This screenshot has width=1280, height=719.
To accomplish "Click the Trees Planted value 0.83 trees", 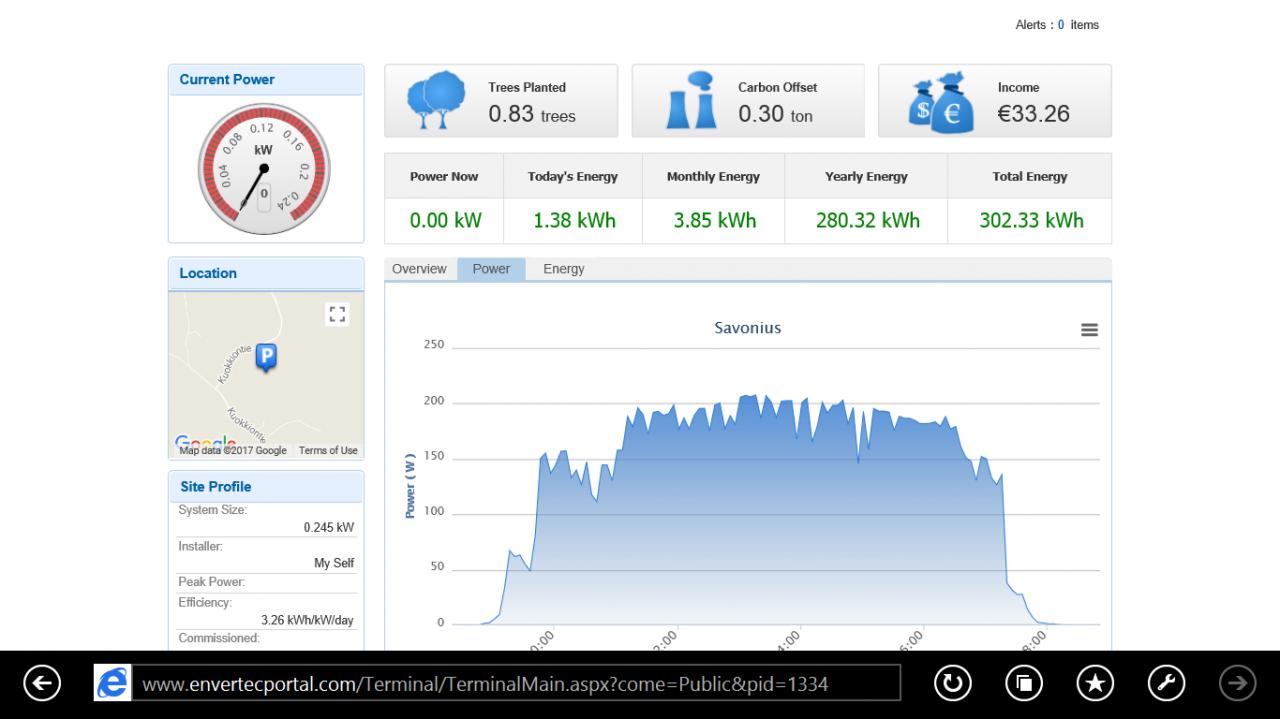I will coord(532,114).
